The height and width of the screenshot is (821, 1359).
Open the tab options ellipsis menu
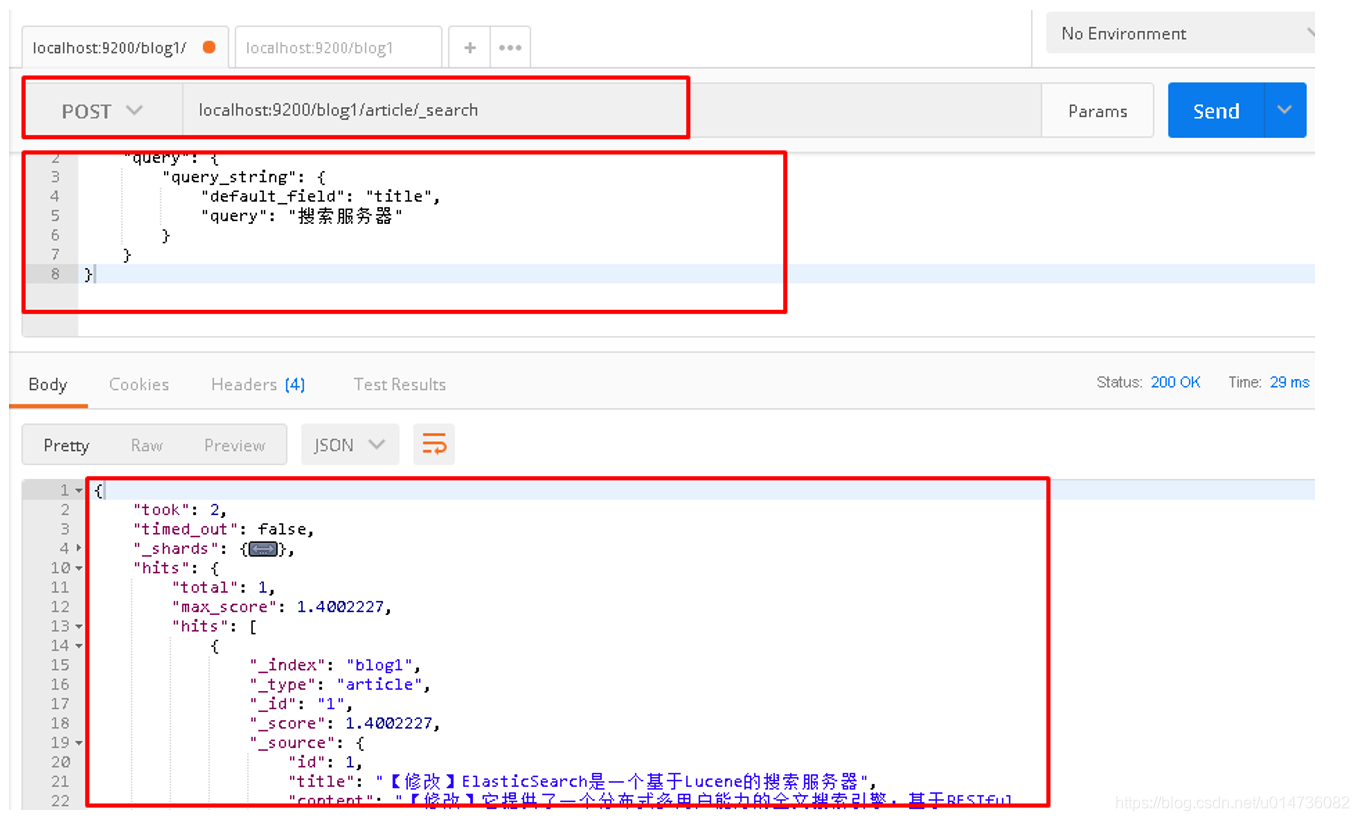(510, 47)
